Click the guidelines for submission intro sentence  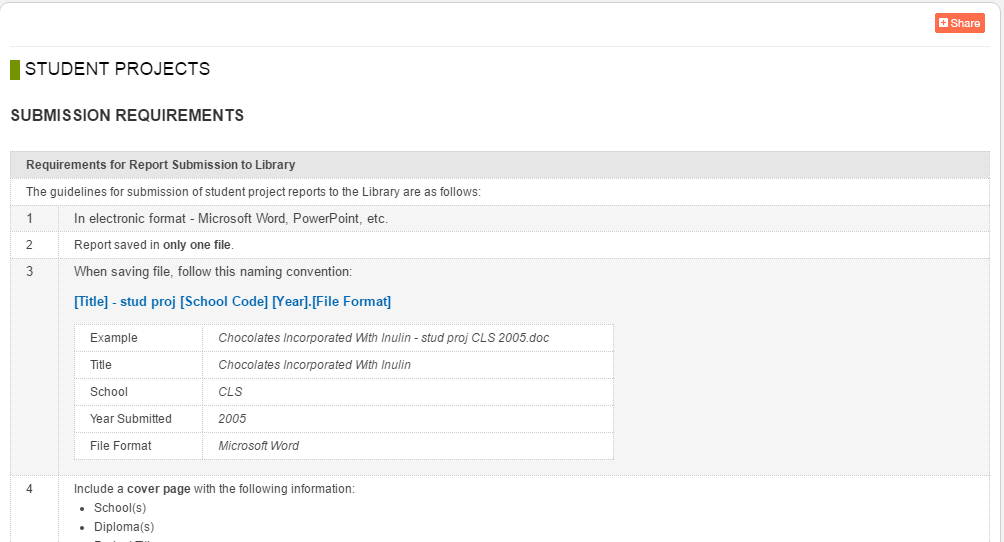pyautogui.click(x=253, y=192)
